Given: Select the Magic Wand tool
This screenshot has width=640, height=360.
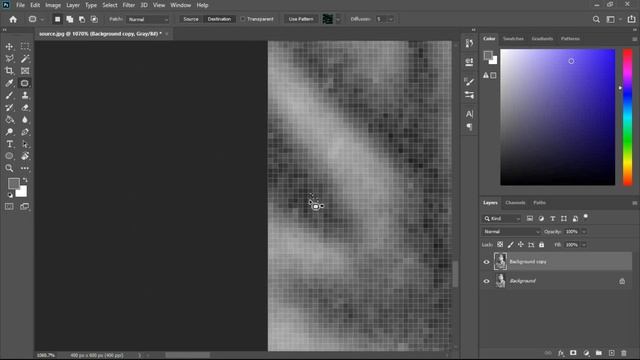Looking at the screenshot, I should coord(25,59).
